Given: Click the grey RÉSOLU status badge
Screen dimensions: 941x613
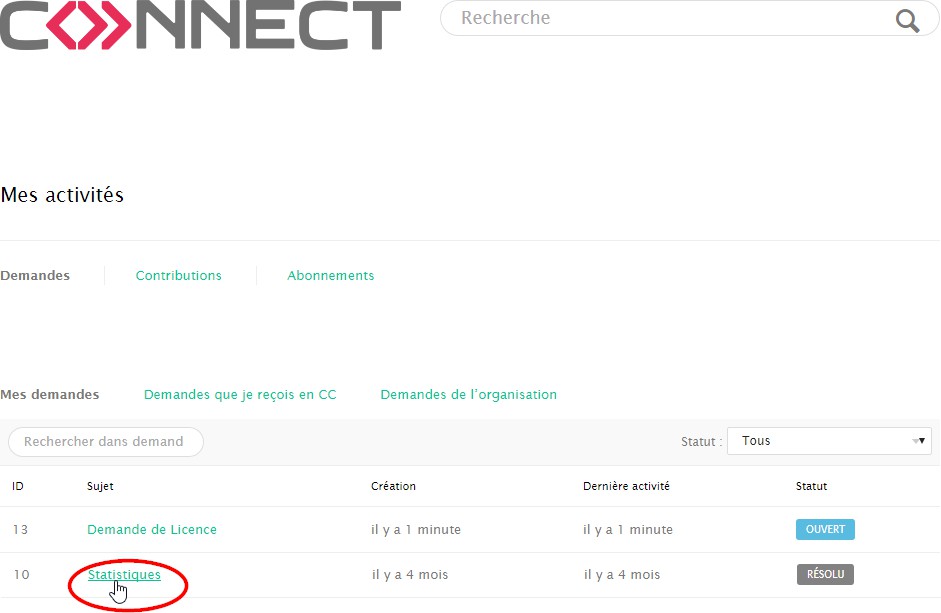Looking at the screenshot, I should [x=825, y=575].
